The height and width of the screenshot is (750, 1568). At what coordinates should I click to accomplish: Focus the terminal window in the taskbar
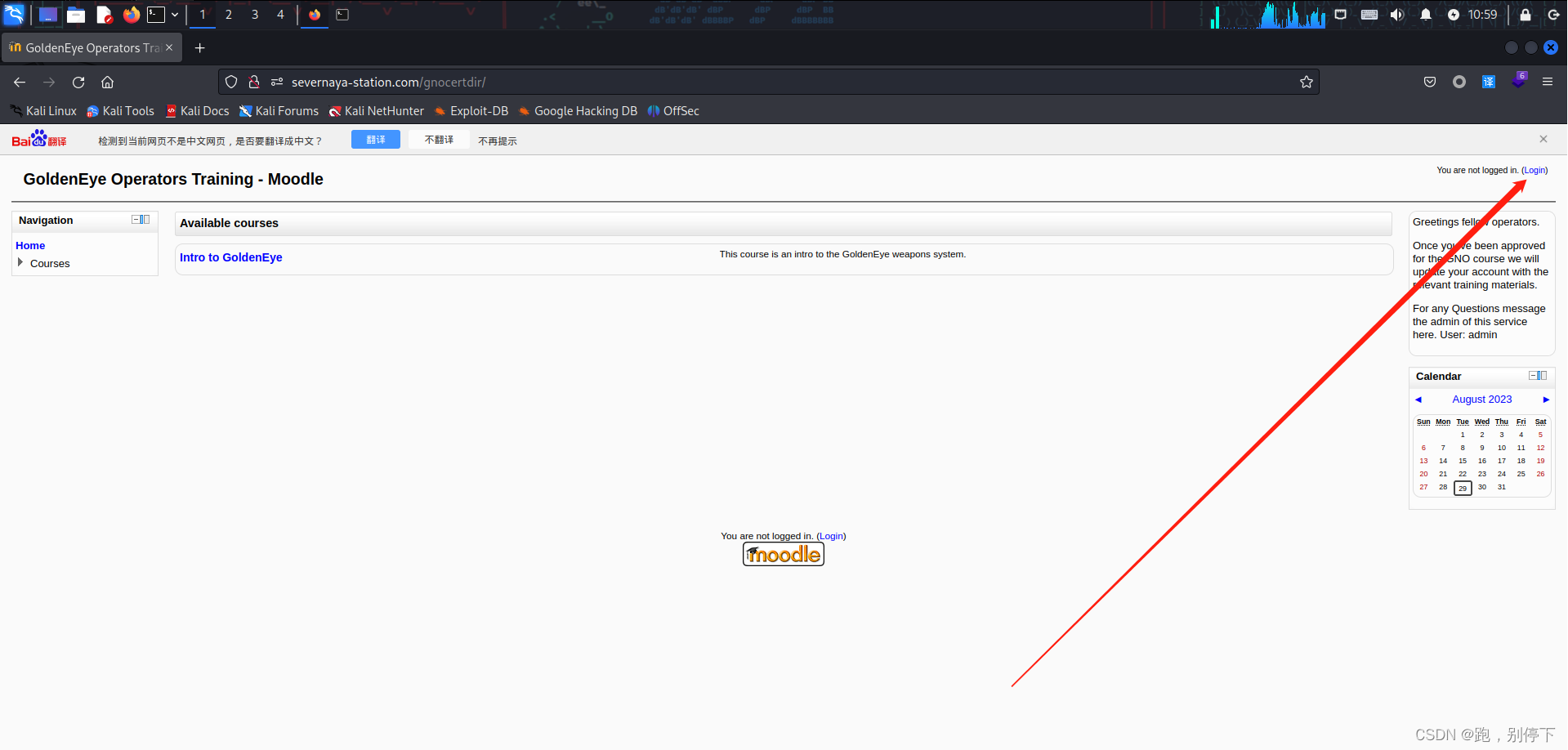342,15
